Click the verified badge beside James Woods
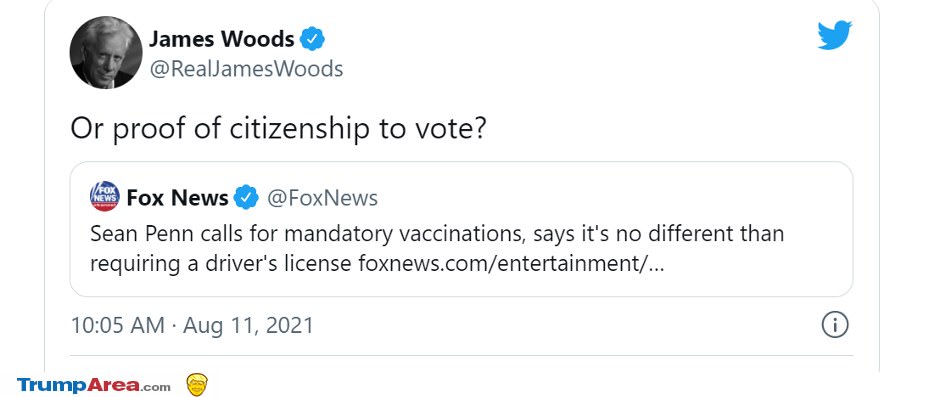940x397 pixels. pos(312,40)
